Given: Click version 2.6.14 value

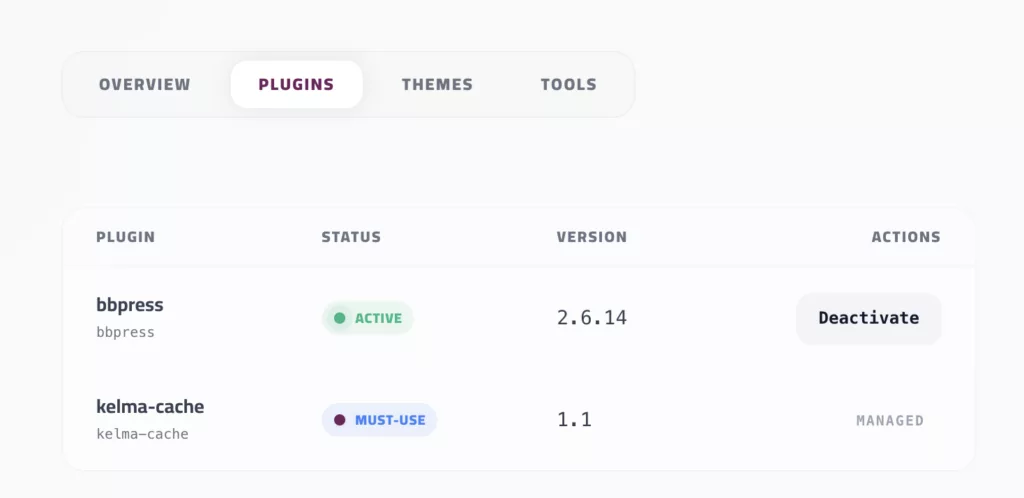Looking at the screenshot, I should click(592, 318).
